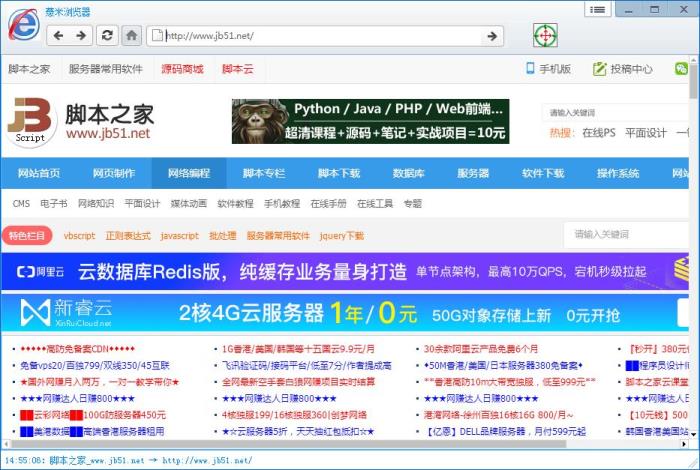Open the 手机教程 submenu link
The height and width of the screenshot is (470, 700).
pos(282,204)
